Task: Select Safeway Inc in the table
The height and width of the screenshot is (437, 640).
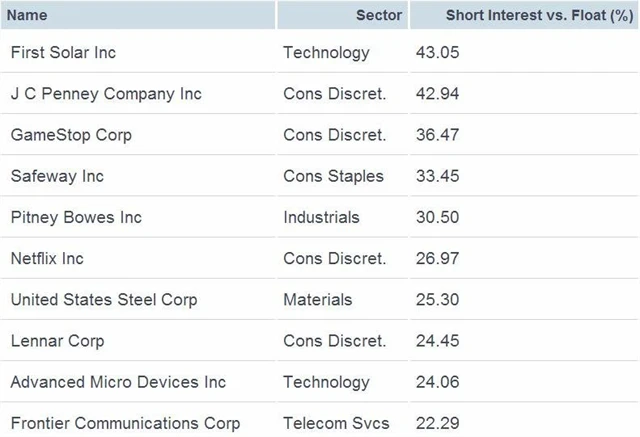Action: (57, 176)
